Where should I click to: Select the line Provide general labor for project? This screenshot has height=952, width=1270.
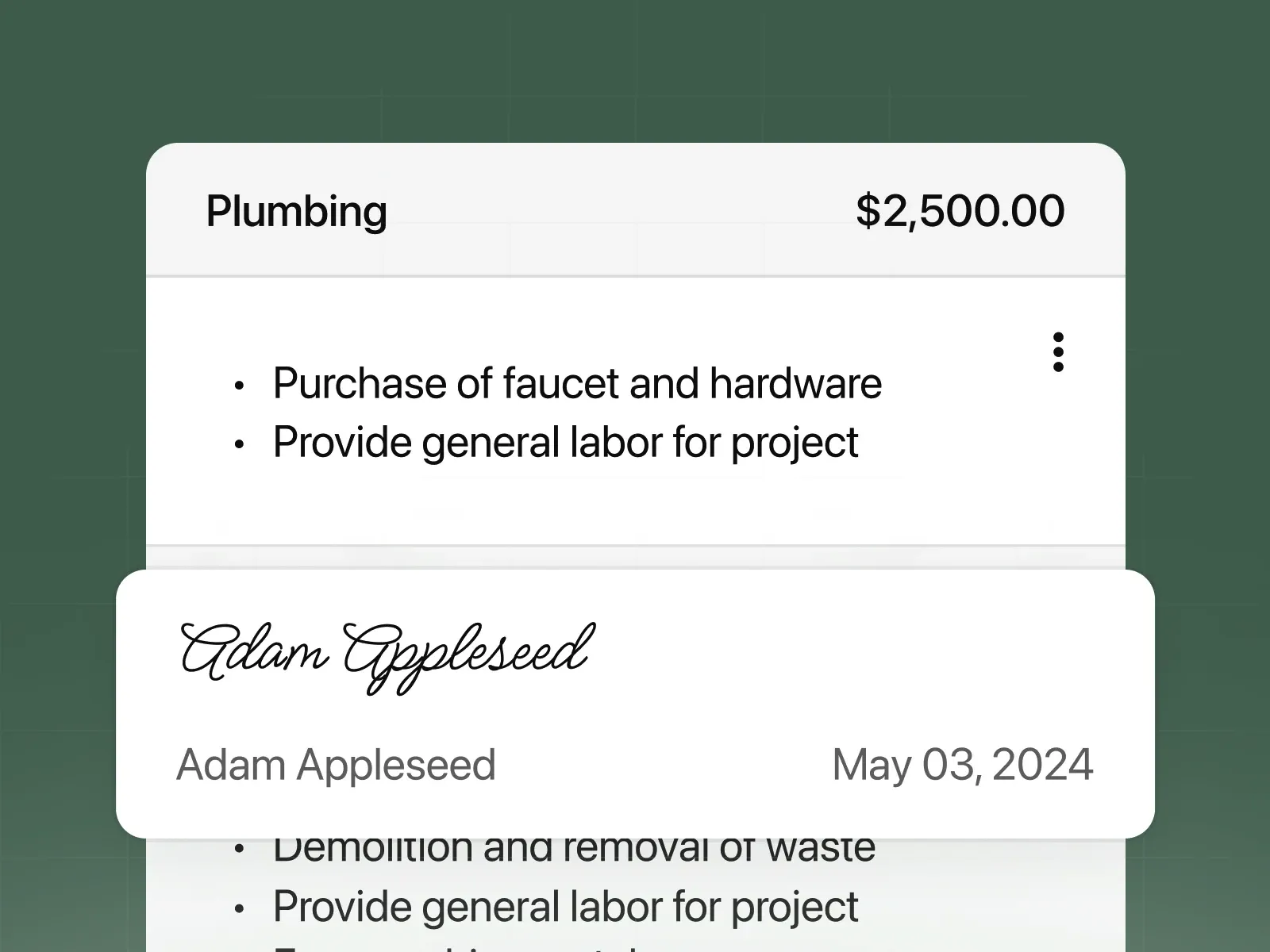565,442
